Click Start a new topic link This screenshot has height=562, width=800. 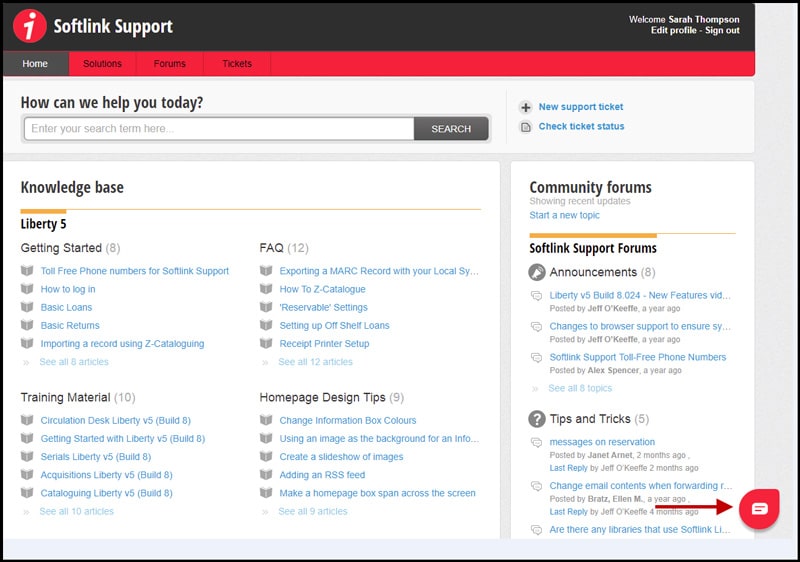point(564,215)
